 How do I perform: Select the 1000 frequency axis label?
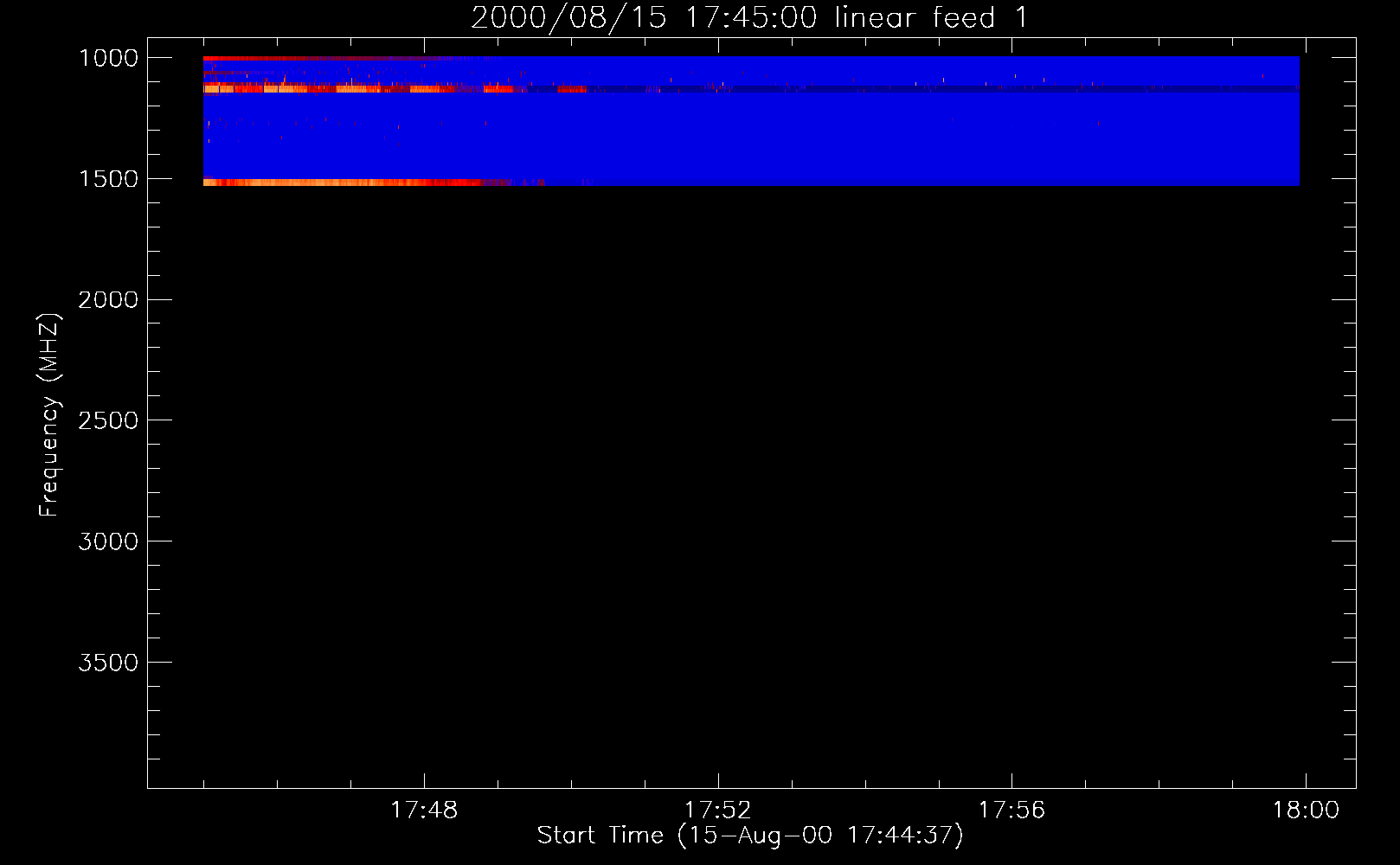[108, 58]
